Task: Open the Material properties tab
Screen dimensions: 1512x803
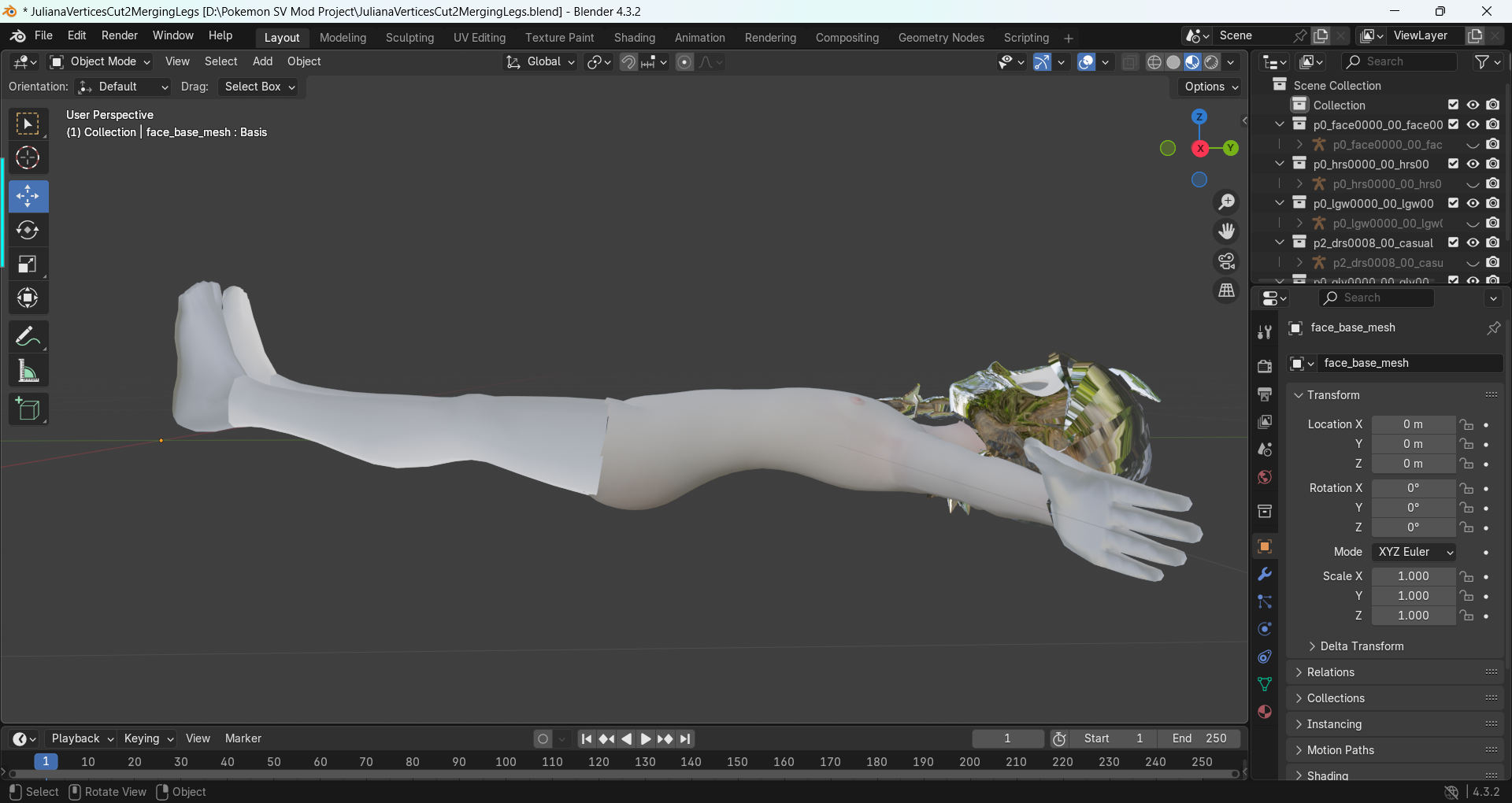Action: click(x=1265, y=712)
